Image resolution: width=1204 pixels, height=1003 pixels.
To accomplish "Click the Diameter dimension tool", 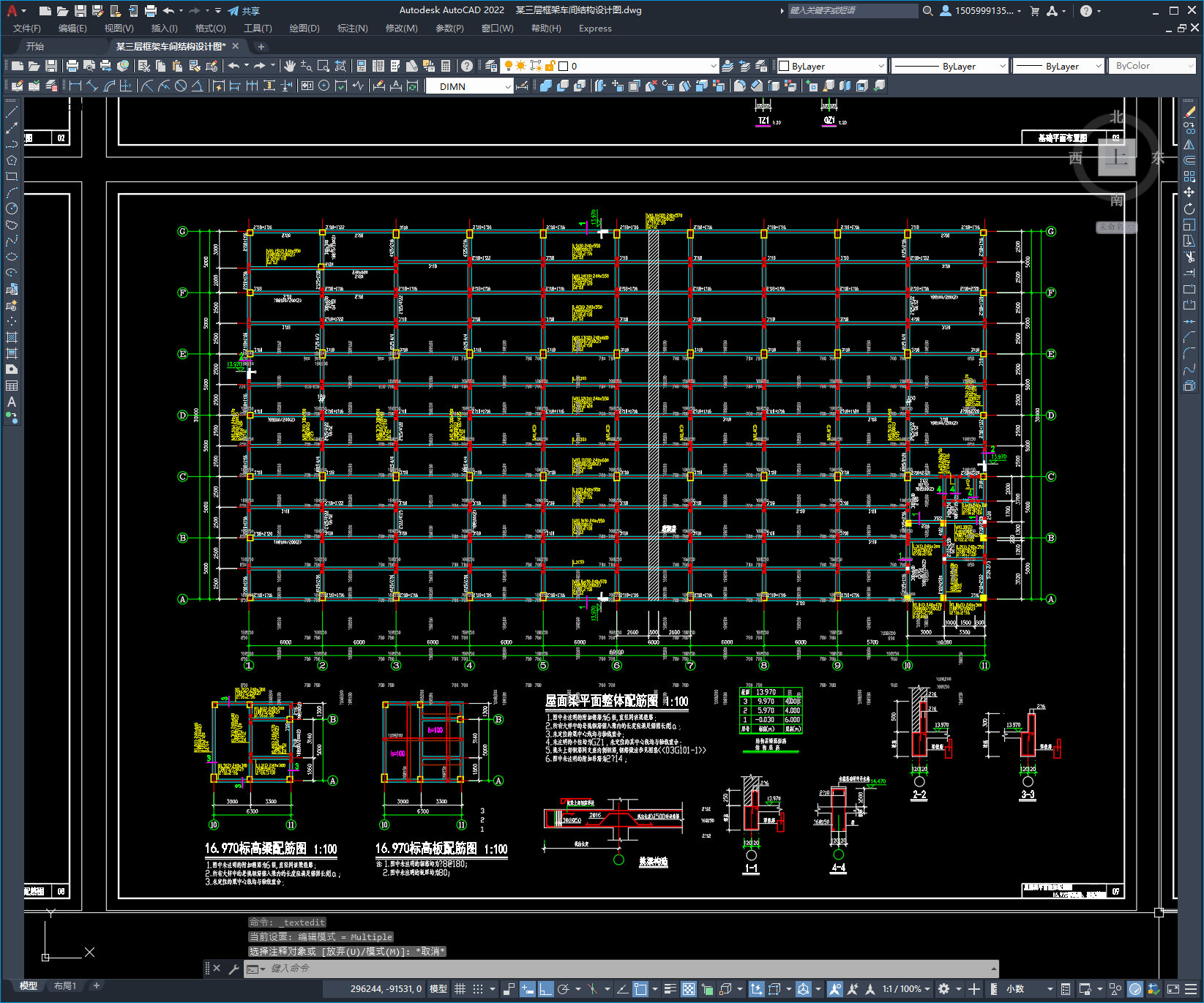I will (x=181, y=86).
